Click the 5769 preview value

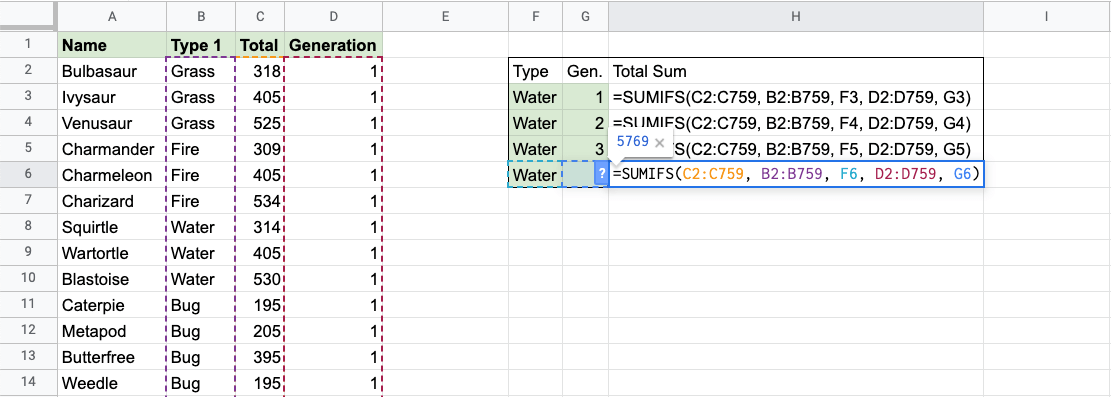(633, 142)
